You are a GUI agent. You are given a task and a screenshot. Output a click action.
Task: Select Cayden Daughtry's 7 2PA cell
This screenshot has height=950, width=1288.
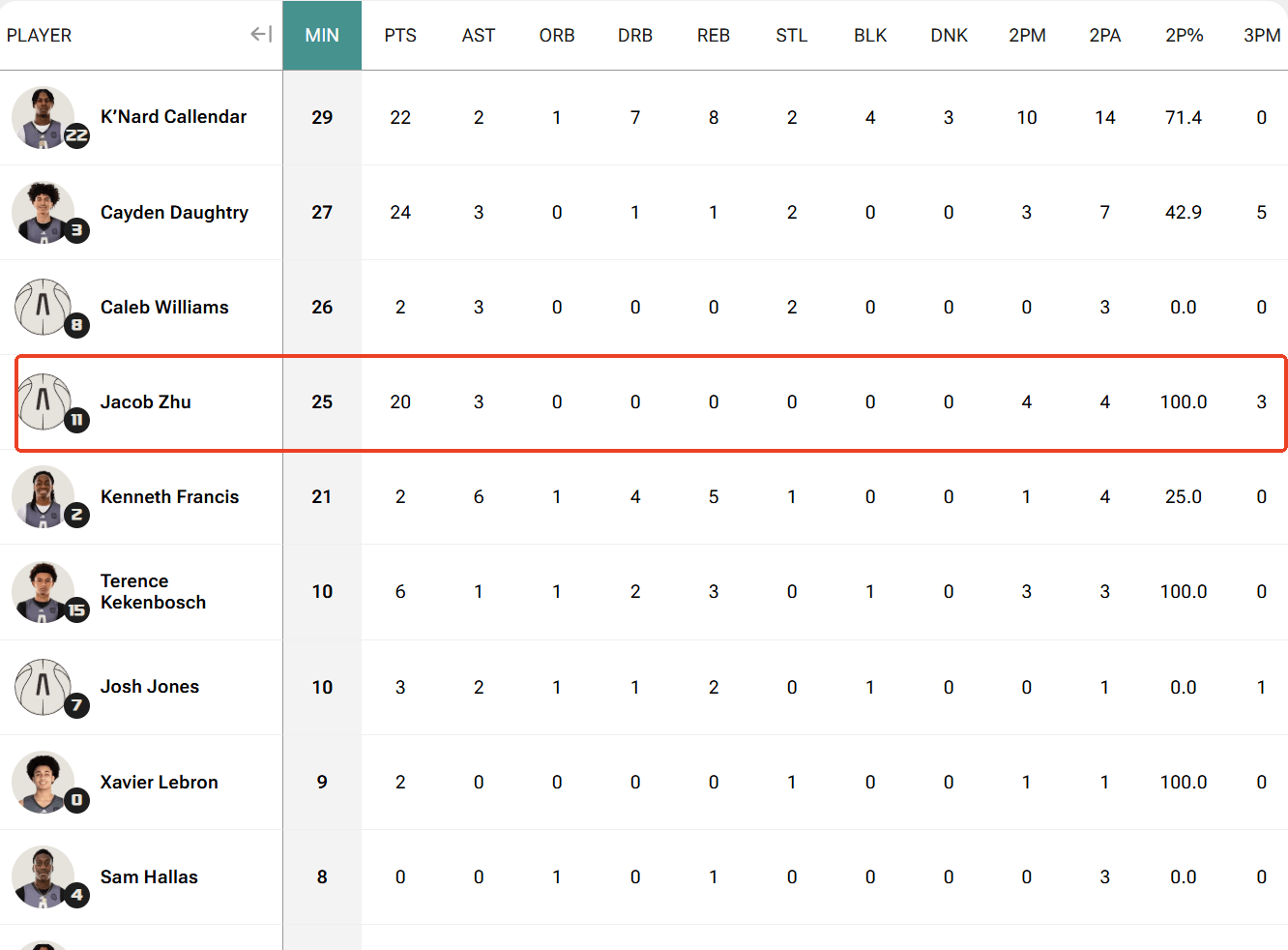point(1105,212)
